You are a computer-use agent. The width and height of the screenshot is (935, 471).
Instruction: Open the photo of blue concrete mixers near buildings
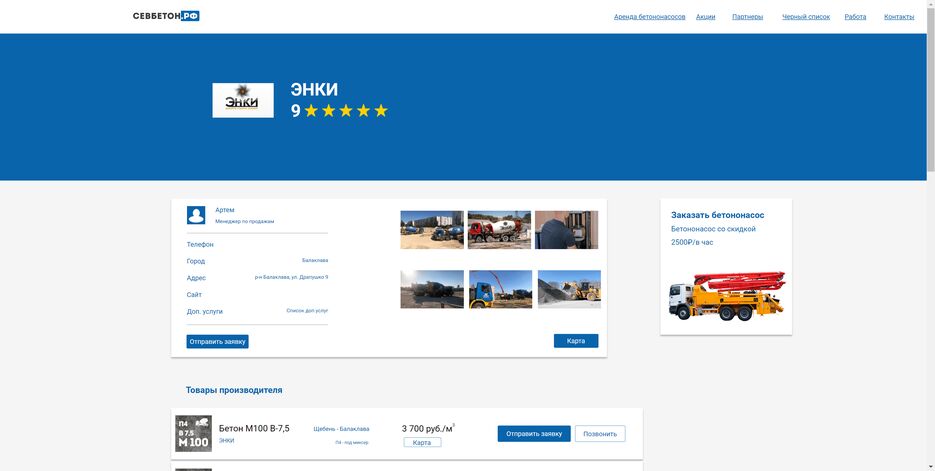pyautogui.click(x=432, y=230)
